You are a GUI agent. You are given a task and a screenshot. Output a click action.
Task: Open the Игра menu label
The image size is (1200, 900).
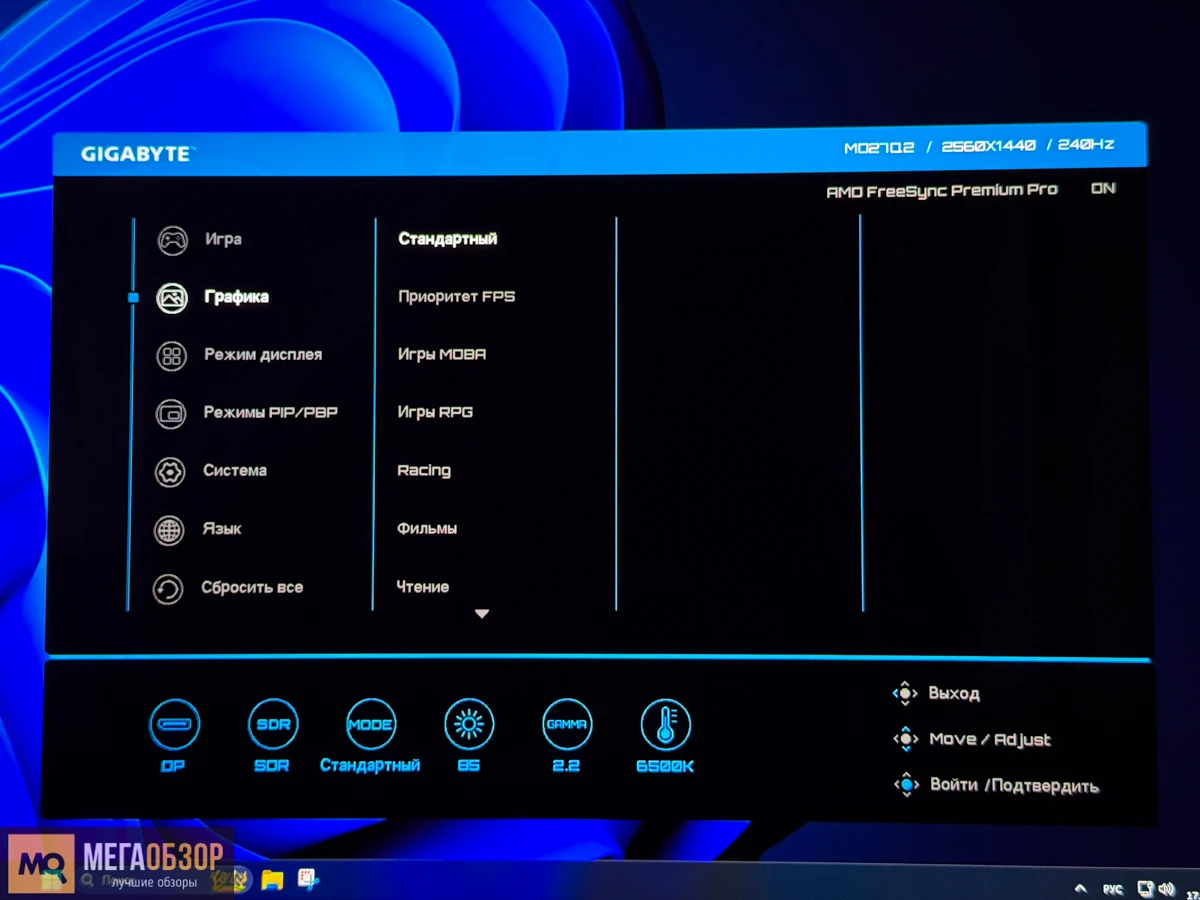[x=224, y=240]
